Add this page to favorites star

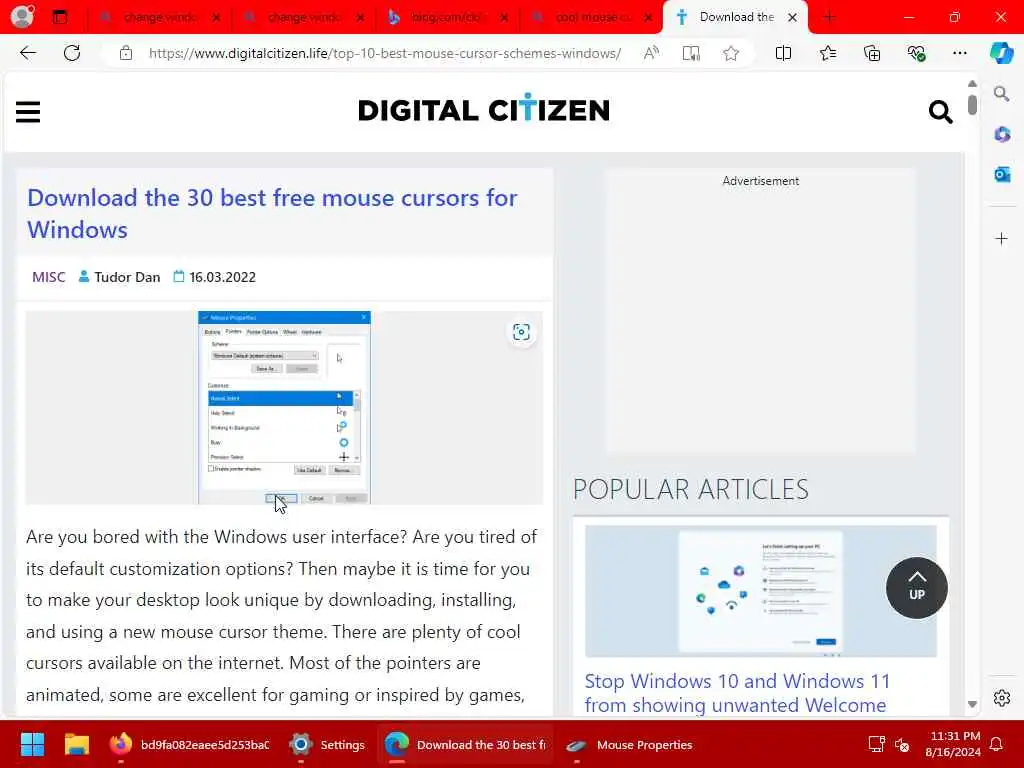click(731, 53)
